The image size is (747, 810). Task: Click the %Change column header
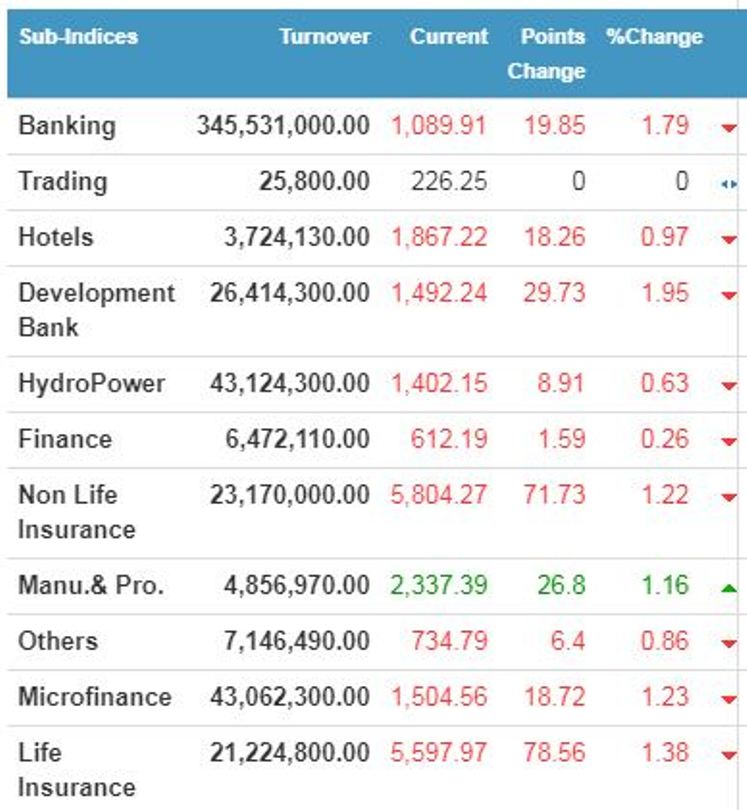click(654, 37)
